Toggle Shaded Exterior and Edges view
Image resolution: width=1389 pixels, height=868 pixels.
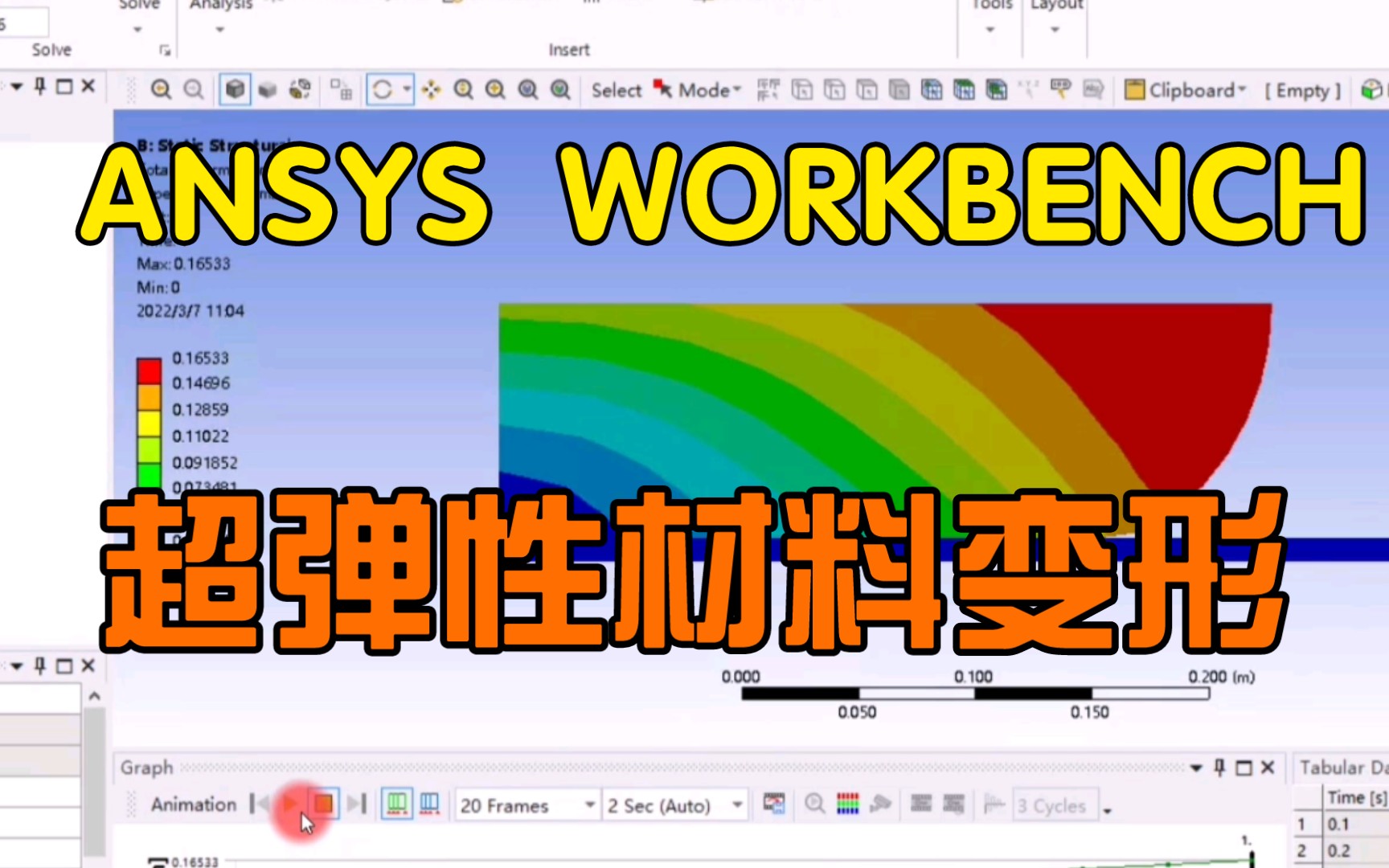235,89
